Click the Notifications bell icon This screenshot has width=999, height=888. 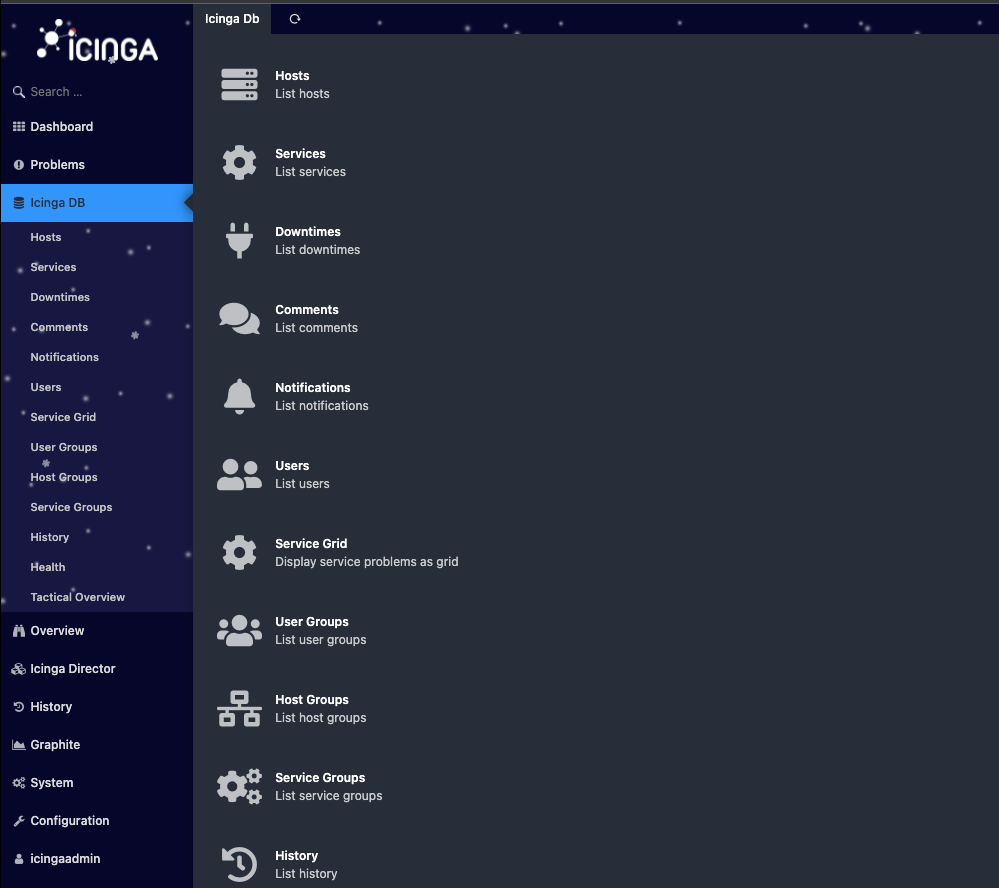click(240, 396)
